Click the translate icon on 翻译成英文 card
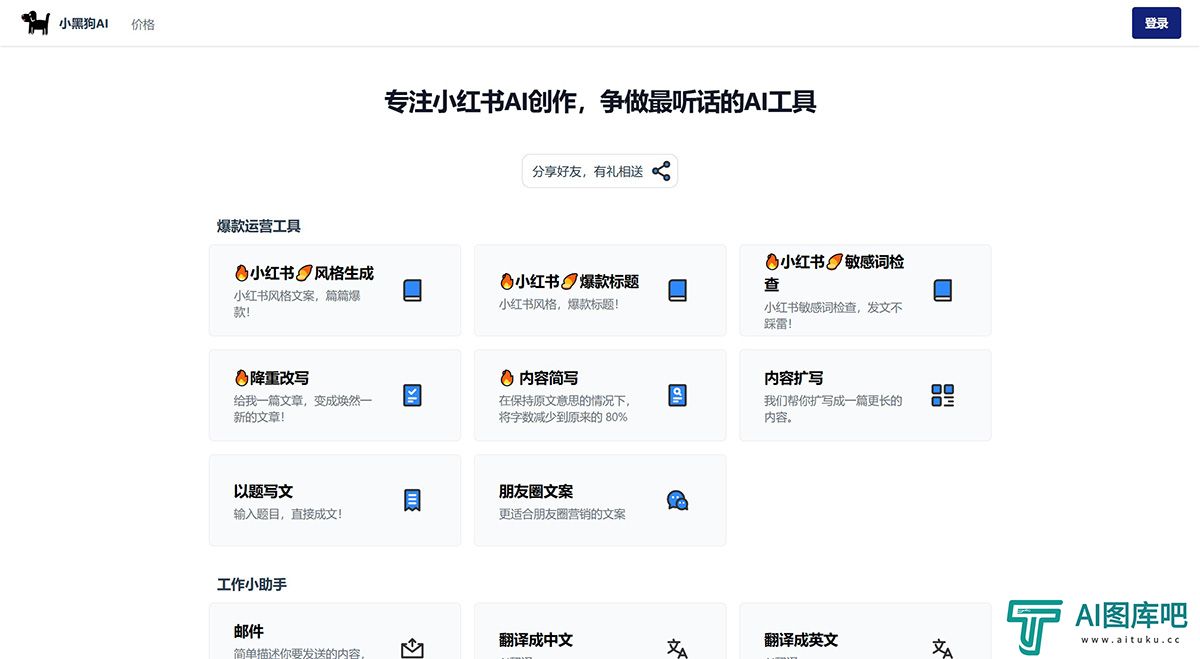The image size is (1200, 659). point(942,649)
